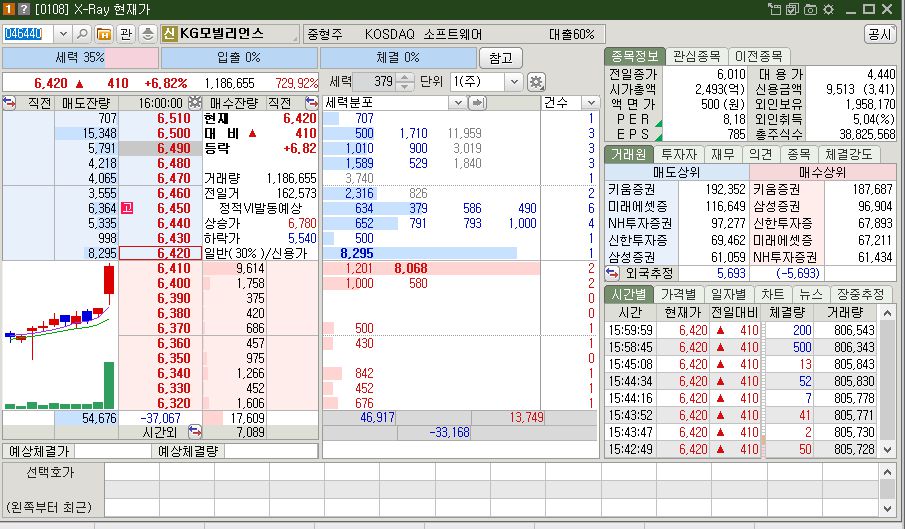This screenshot has width=905, height=529.
Task: Click the mini candlestick chart thumbnail
Action: [60, 336]
